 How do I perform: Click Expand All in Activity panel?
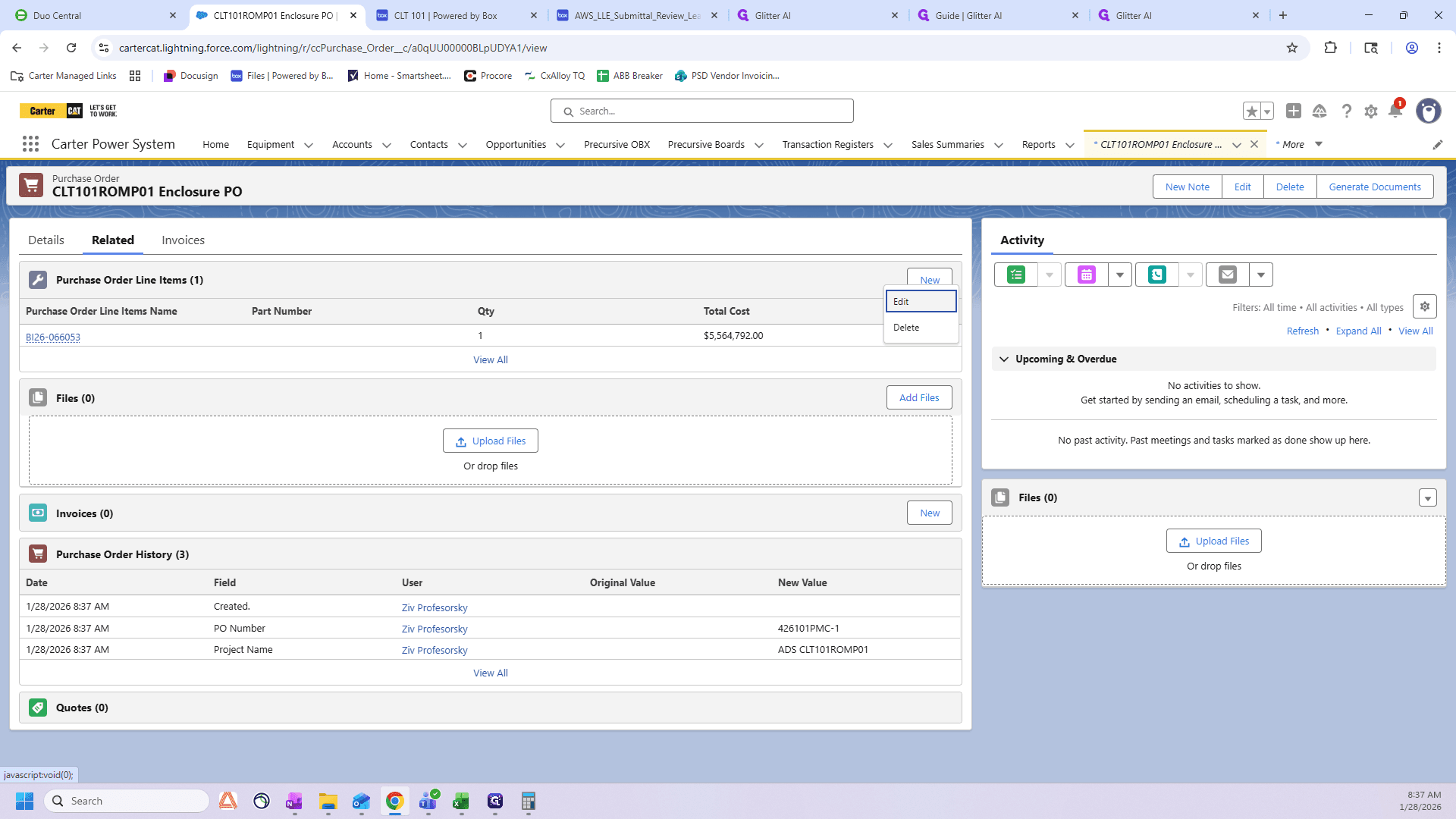tap(1358, 331)
